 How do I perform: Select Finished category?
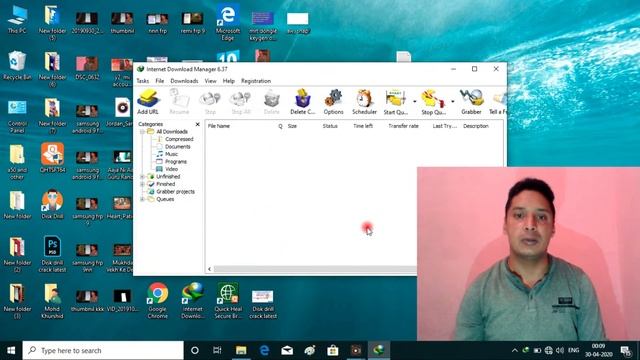click(x=165, y=184)
